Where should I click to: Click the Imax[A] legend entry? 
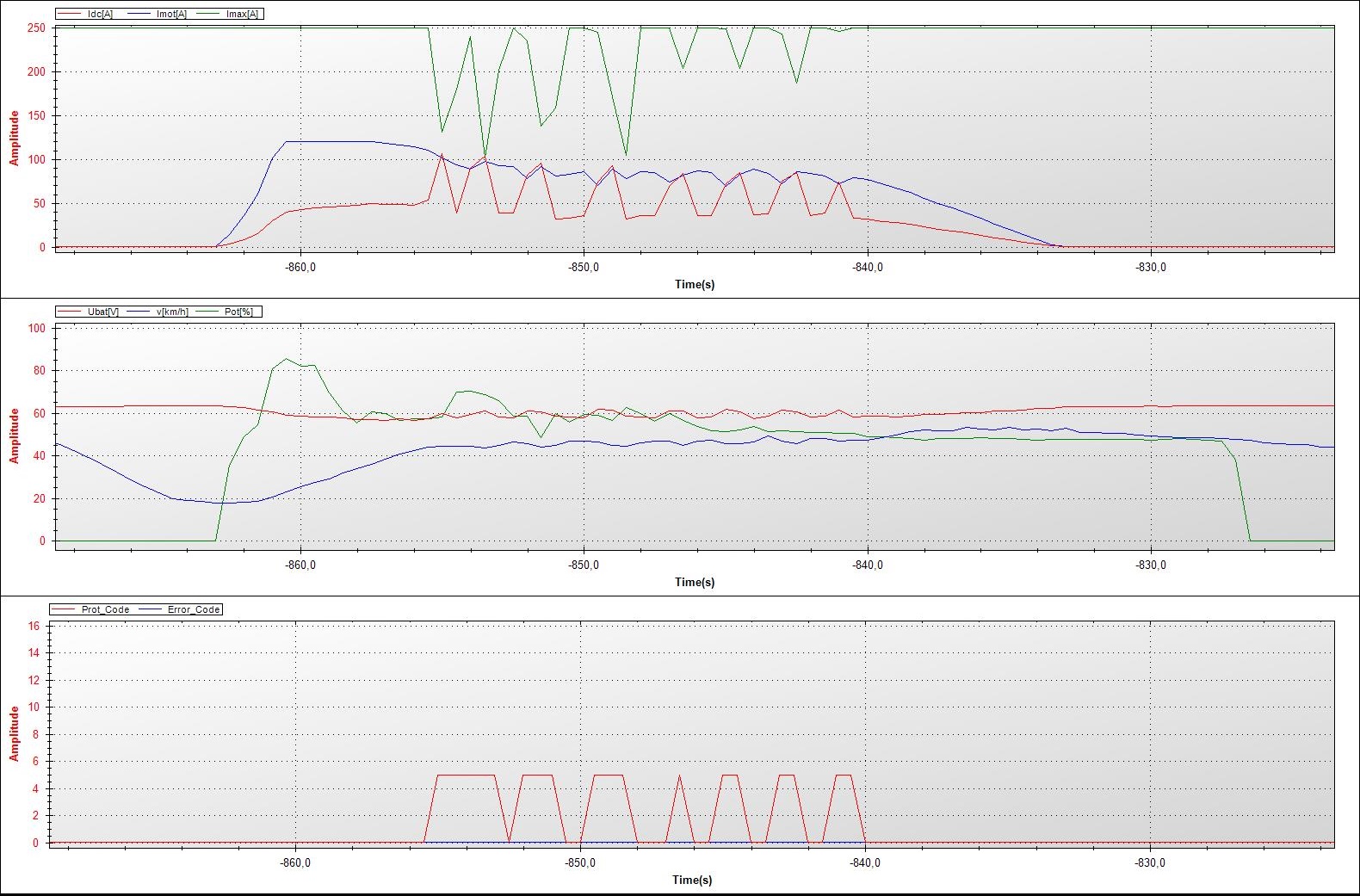pyautogui.click(x=242, y=14)
